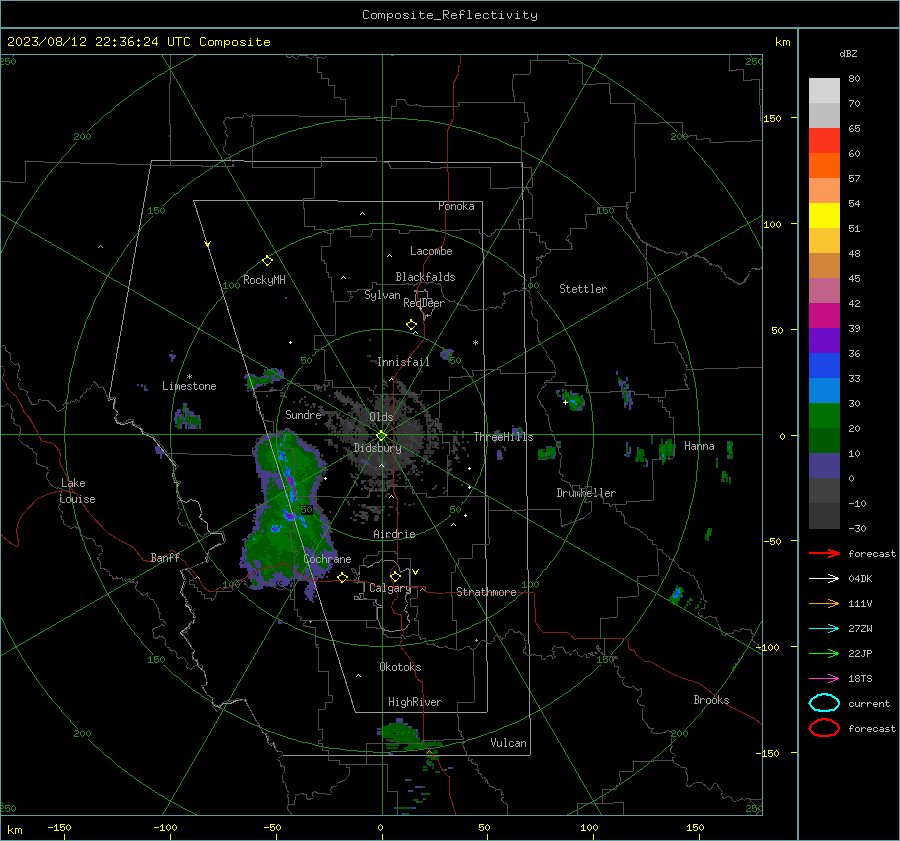Click the Hanna town label
This screenshot has width=900, height=841.
click(x=699, y=446)
